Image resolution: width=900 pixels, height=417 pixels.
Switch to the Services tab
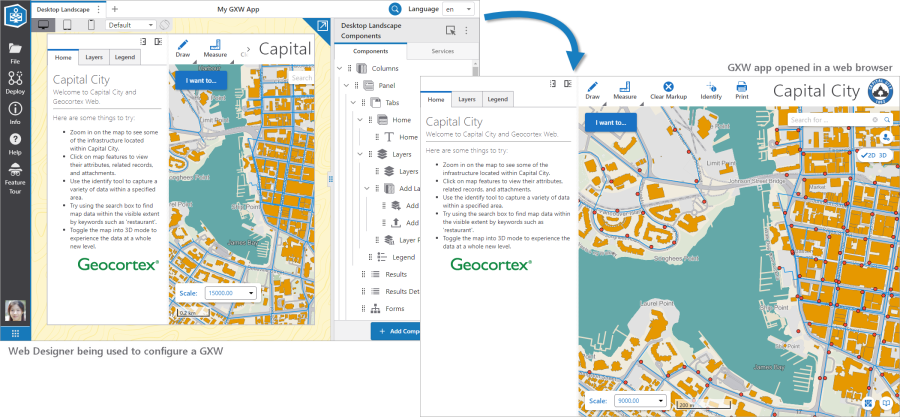tap(443, 51)
